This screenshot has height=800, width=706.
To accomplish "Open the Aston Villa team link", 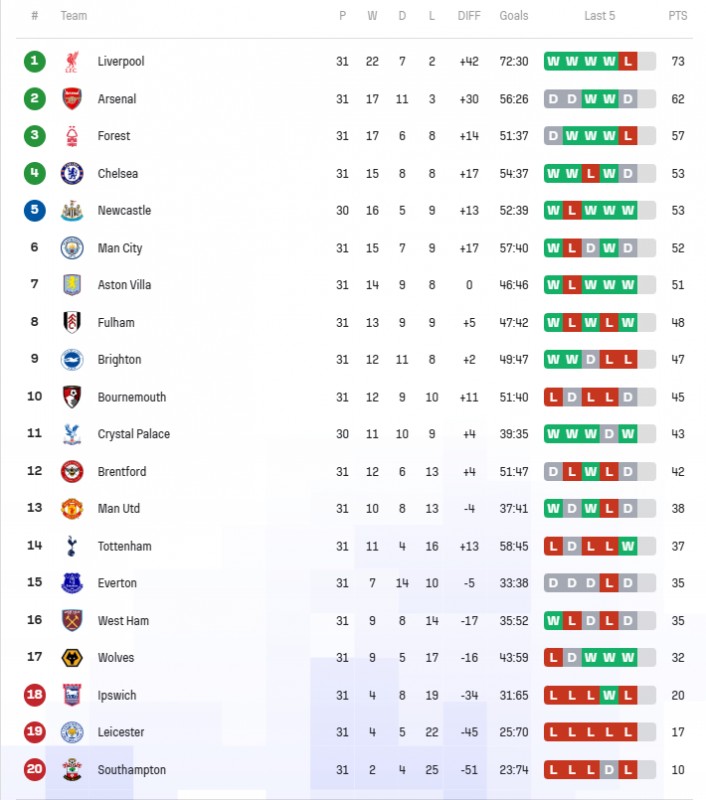I will click(x=124, y=285).
